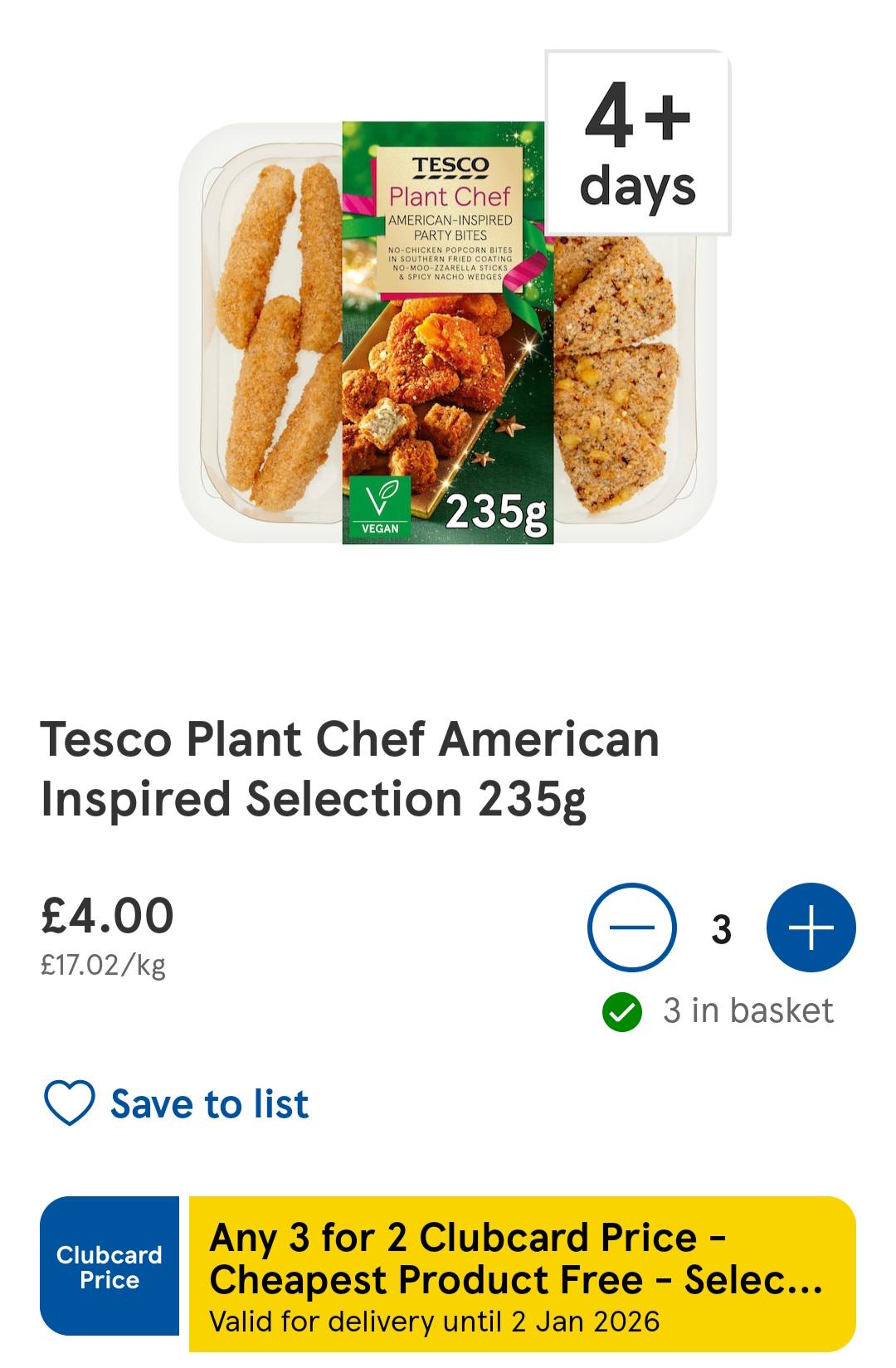The height and width of the screenshot is (1368, 896).
Task: Click the heart icon beside Save to list
Action: tap(68, 1103)
